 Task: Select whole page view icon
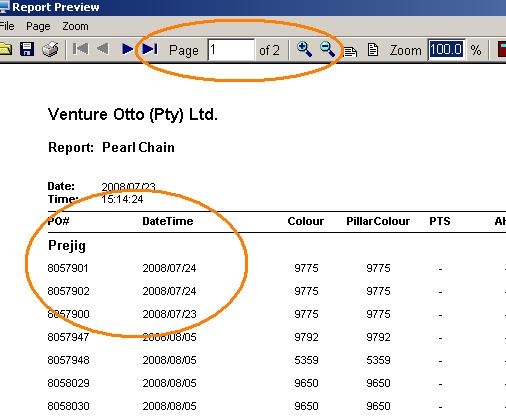coord(373,50)
